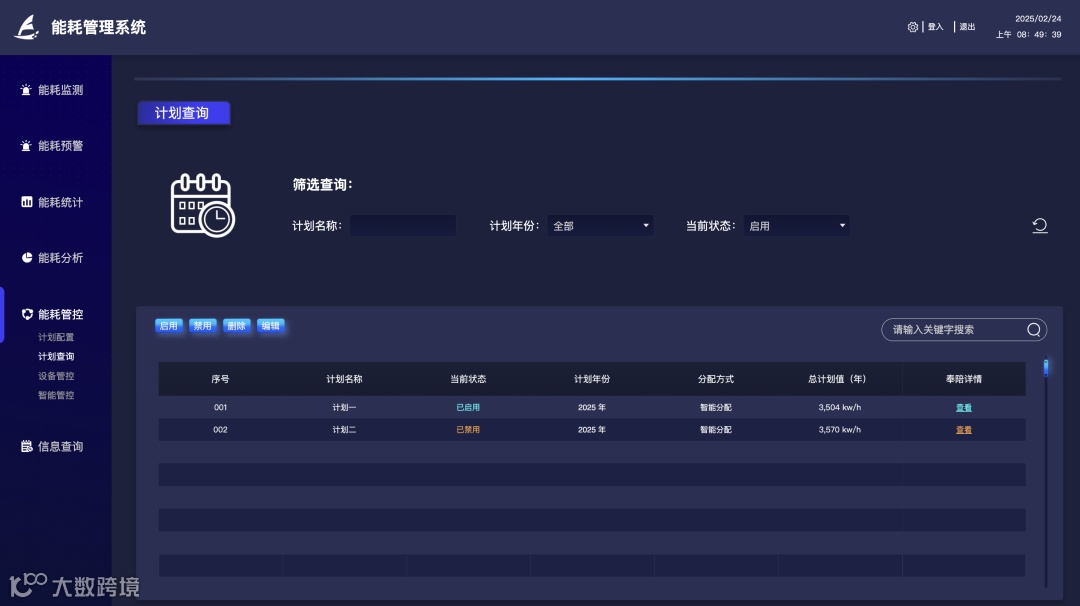Click the 计划名称 column header
This screenshot has width=1080, height=606.
(344, 379)
